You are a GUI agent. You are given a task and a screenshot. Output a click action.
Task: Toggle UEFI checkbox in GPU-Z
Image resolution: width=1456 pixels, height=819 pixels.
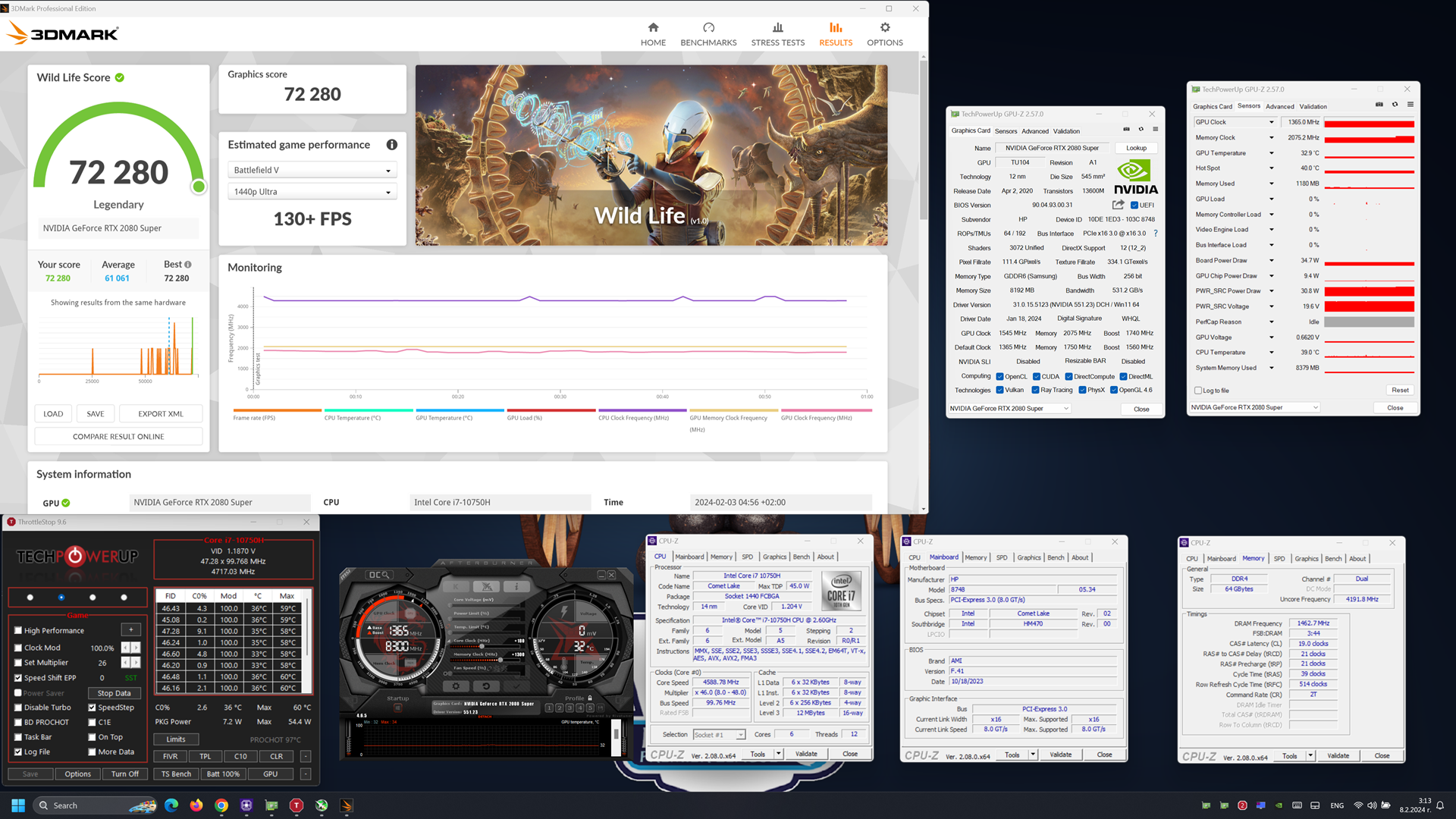[x=1134, y=206]
